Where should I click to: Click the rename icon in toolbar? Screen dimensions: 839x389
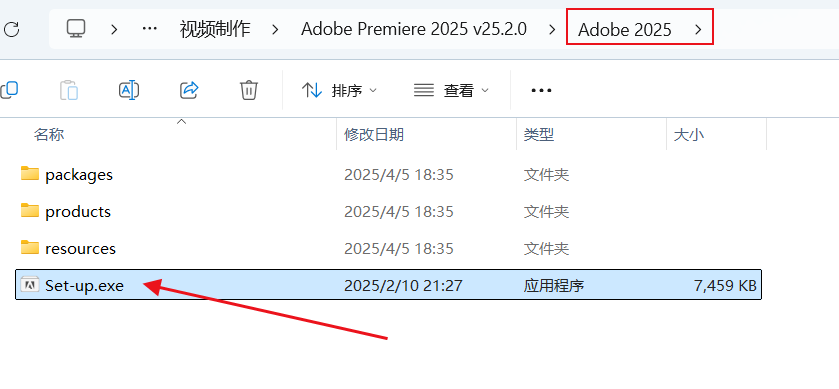click(x=129, y=90)
